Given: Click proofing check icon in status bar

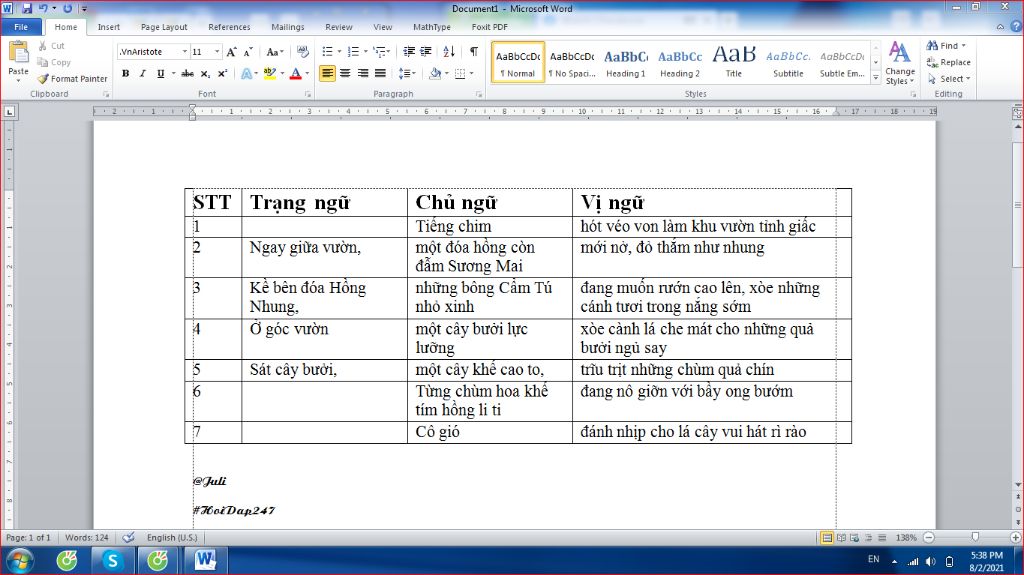Looking at the screenshot, I should pos(129,537).
